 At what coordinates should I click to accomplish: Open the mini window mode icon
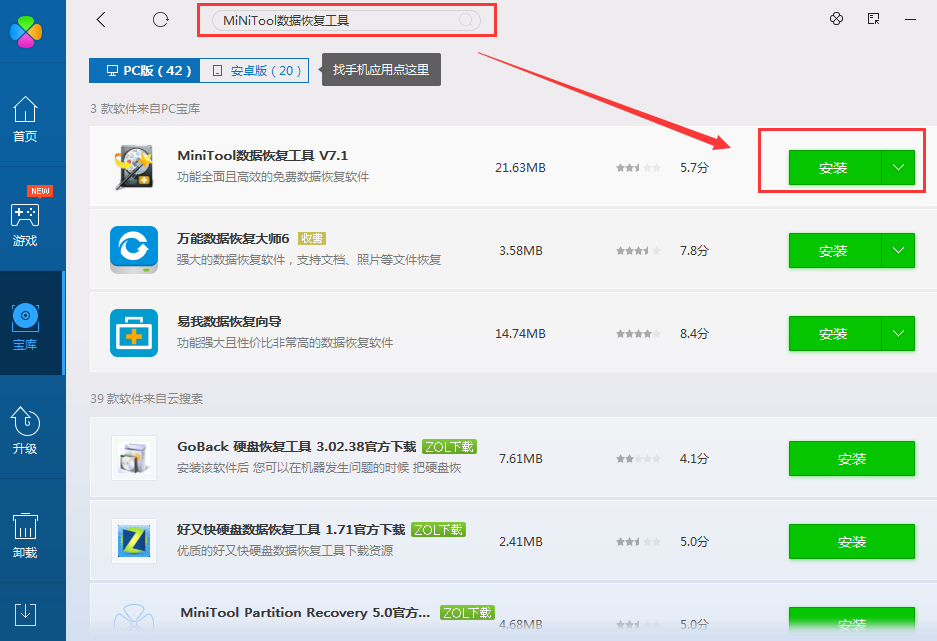pyautogui.click(x=873, y=19)
